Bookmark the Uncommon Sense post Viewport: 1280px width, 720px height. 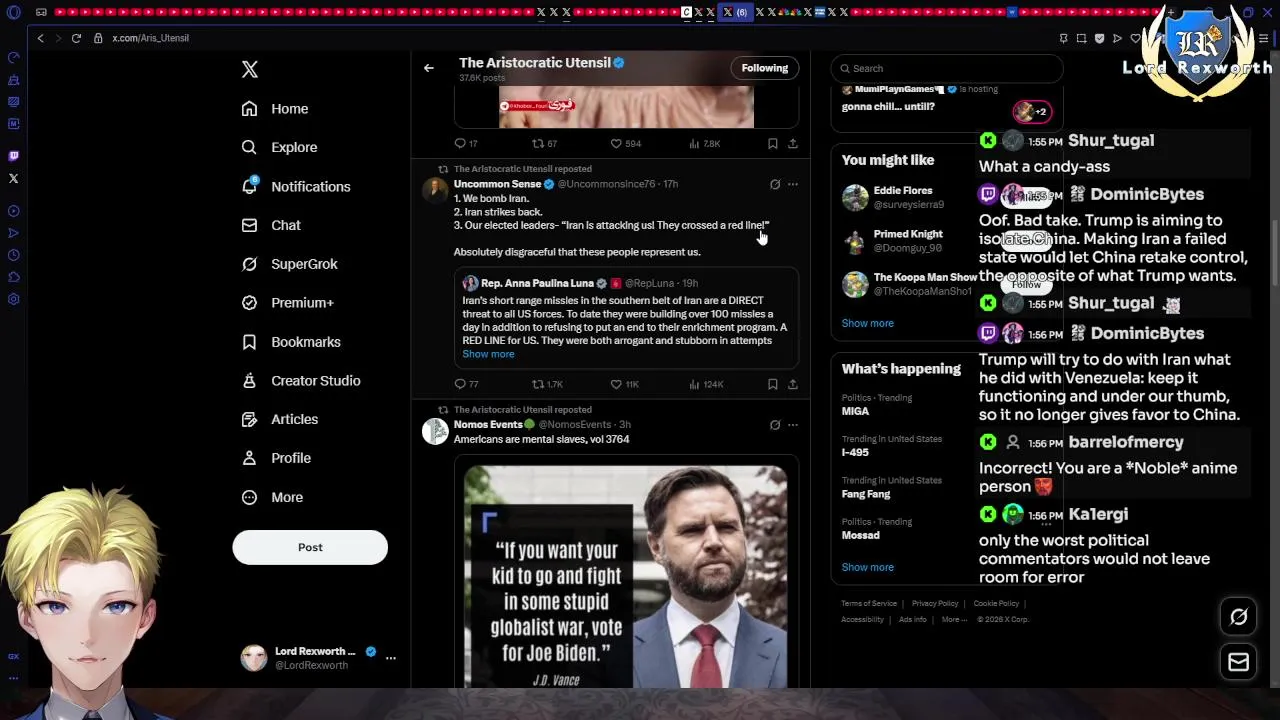(x=772, y=384)
